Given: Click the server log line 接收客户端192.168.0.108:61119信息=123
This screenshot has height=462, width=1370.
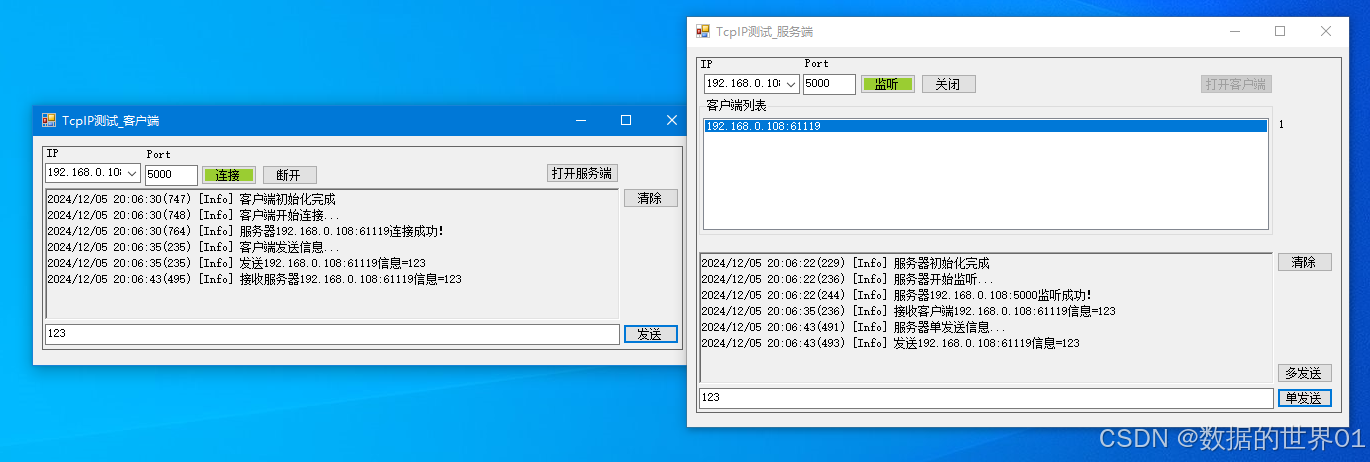Looking at the screenshot, I should 908,311.
